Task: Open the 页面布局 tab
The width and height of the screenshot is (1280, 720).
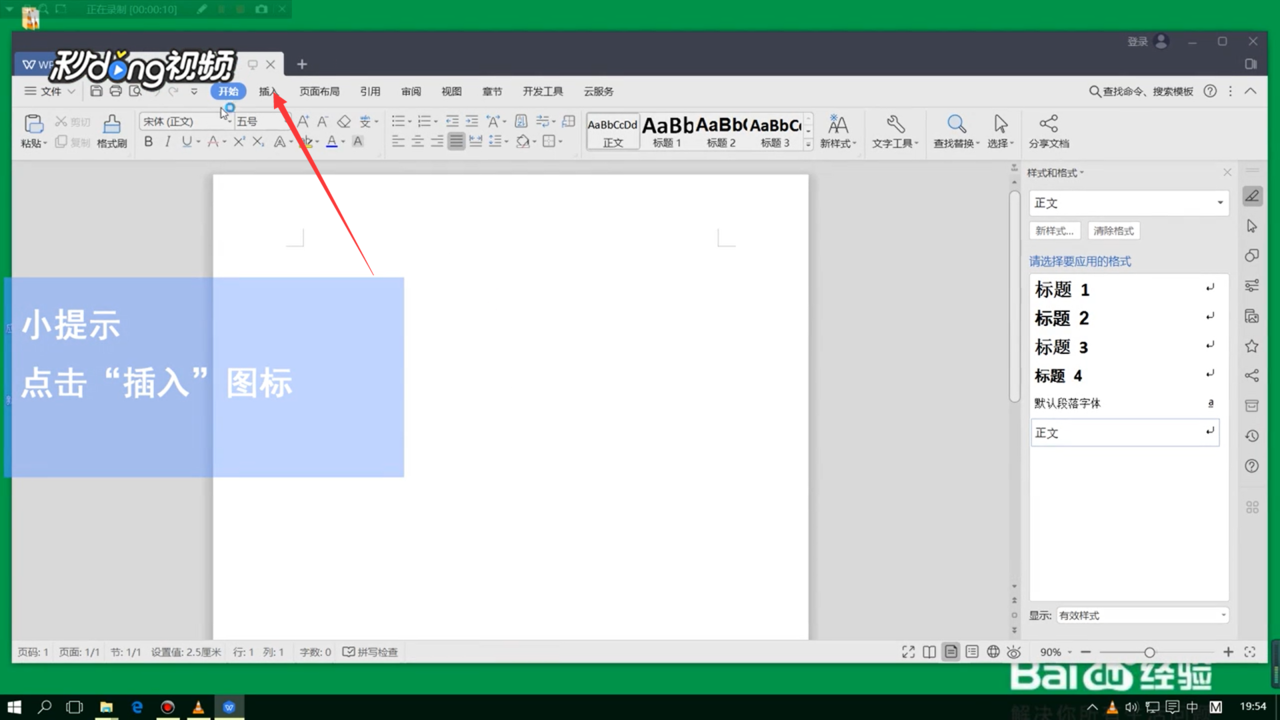Action: point(319,91)
